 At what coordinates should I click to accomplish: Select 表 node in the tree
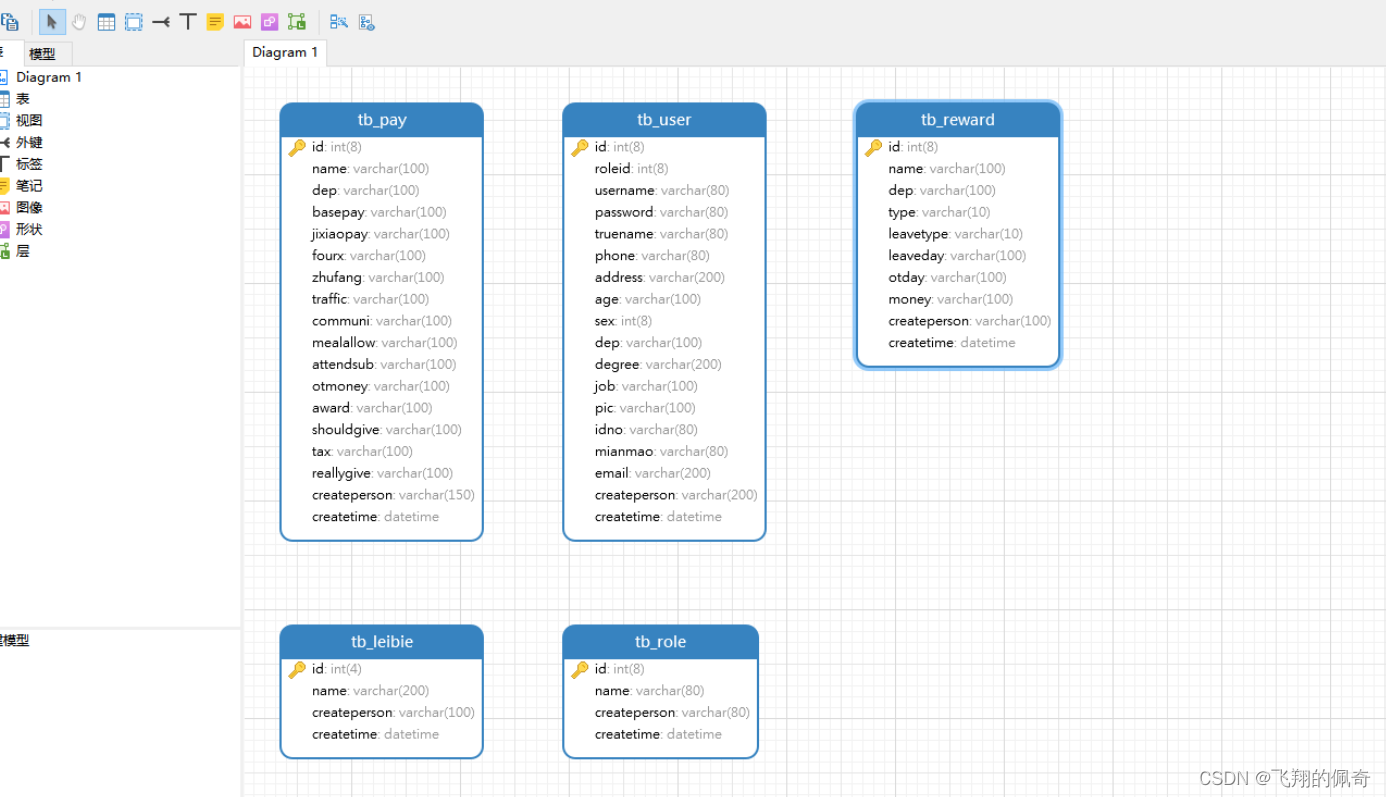(22, 99)
